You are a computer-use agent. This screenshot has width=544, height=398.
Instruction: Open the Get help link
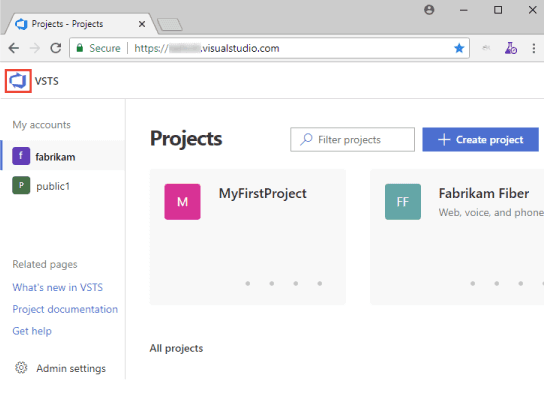(x=32, y=331)
